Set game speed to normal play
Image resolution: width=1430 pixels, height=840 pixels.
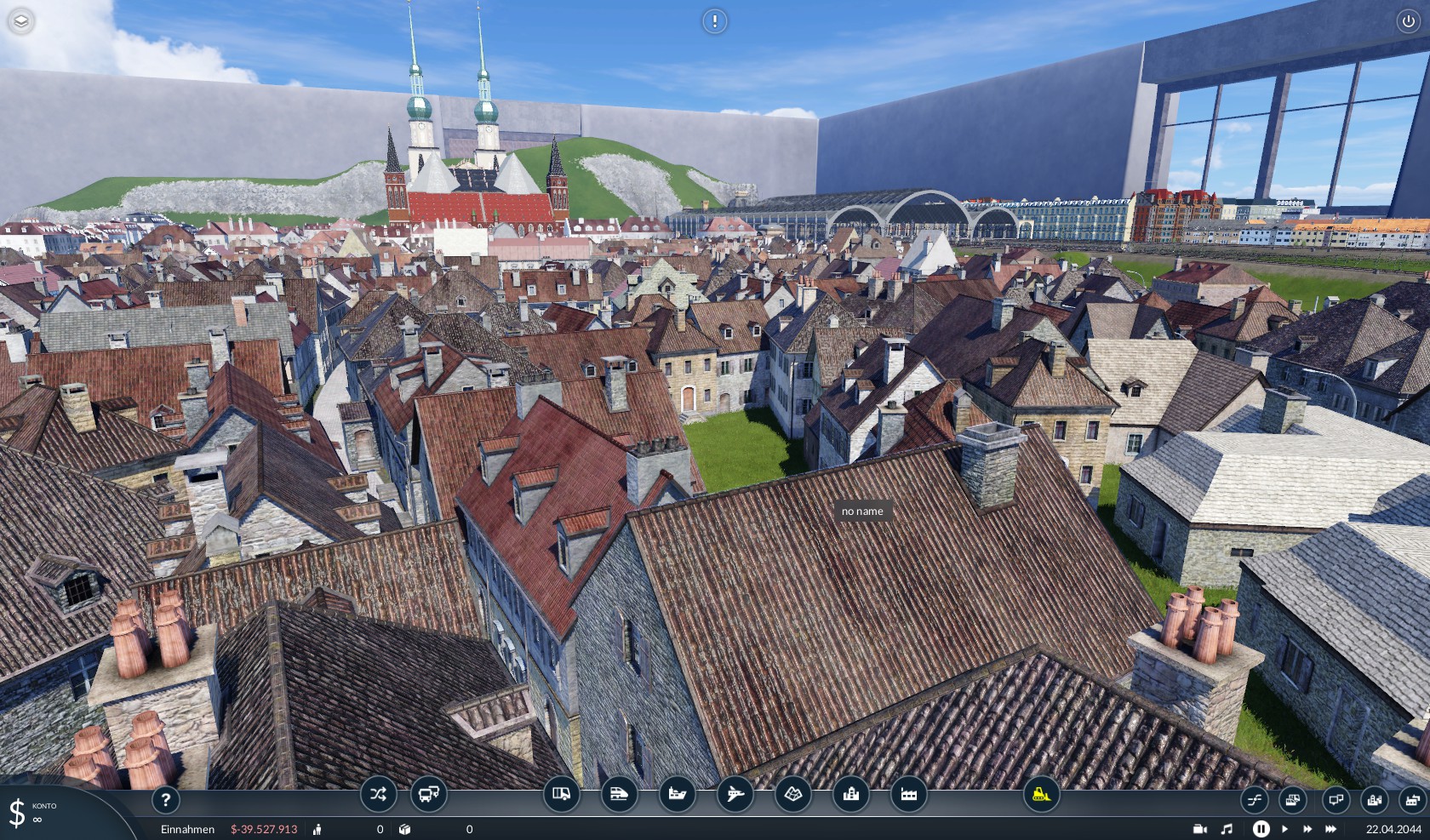1284,829
